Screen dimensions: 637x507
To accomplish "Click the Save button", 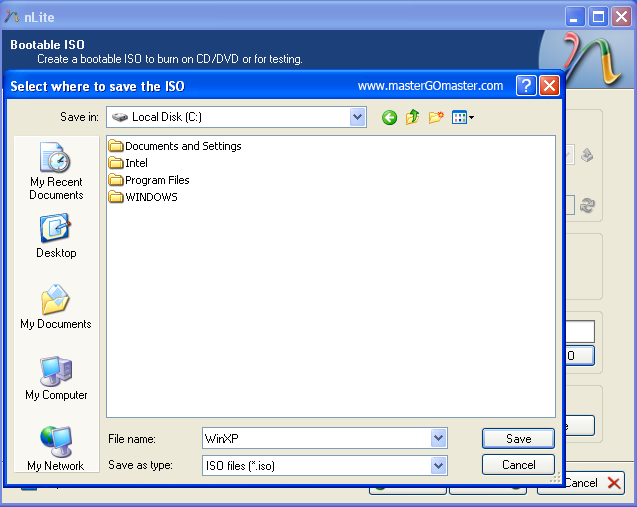I will pyautogui.click(x=518, y=439).
